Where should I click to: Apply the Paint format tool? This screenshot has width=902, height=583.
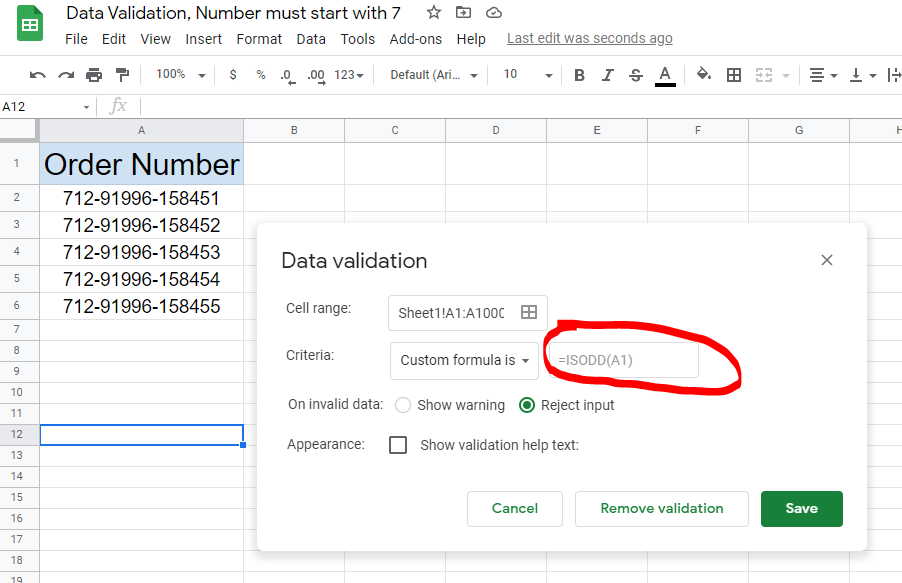(120, 74)
